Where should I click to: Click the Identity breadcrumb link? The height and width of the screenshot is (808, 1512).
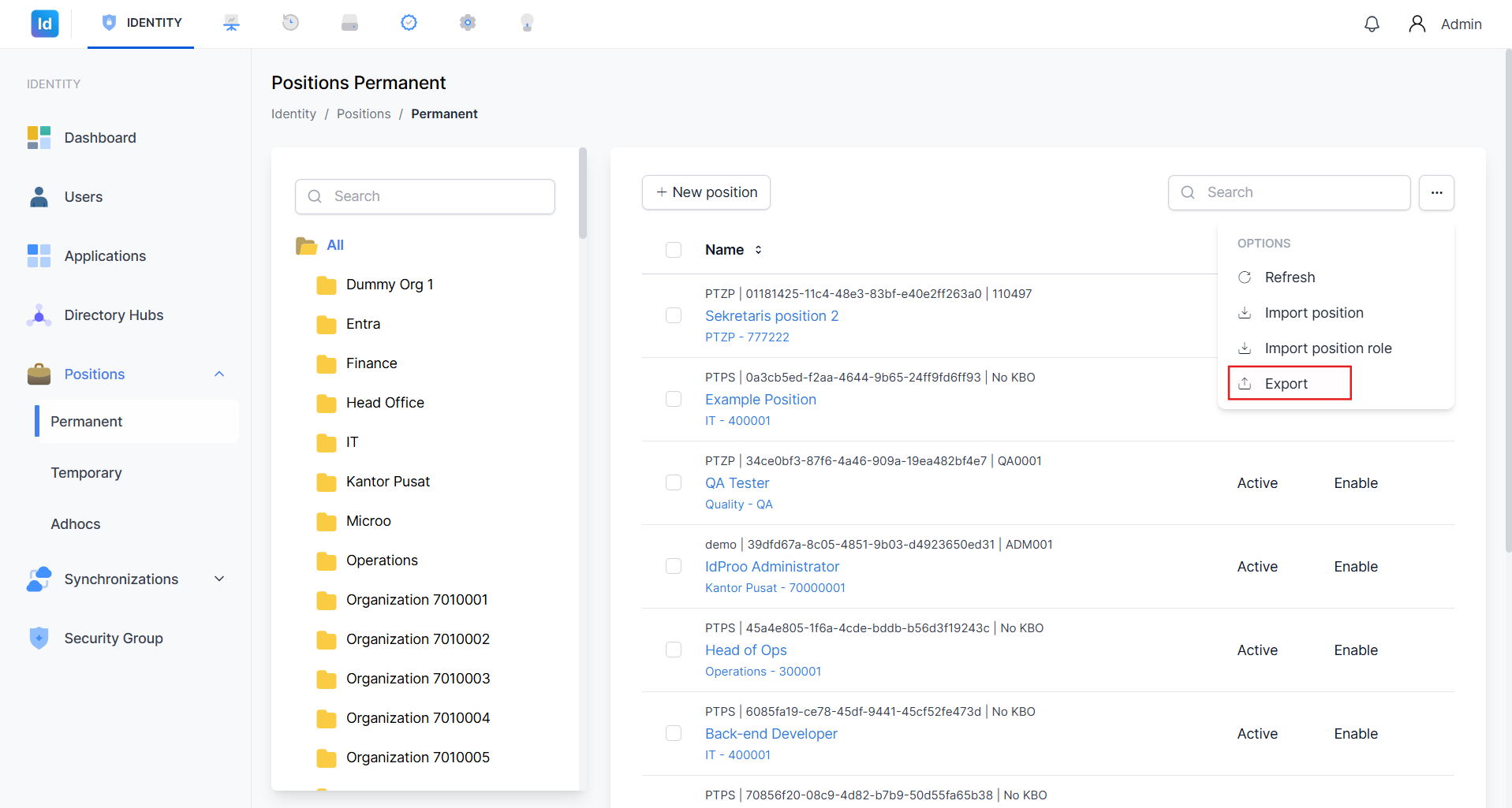(293, 114)
